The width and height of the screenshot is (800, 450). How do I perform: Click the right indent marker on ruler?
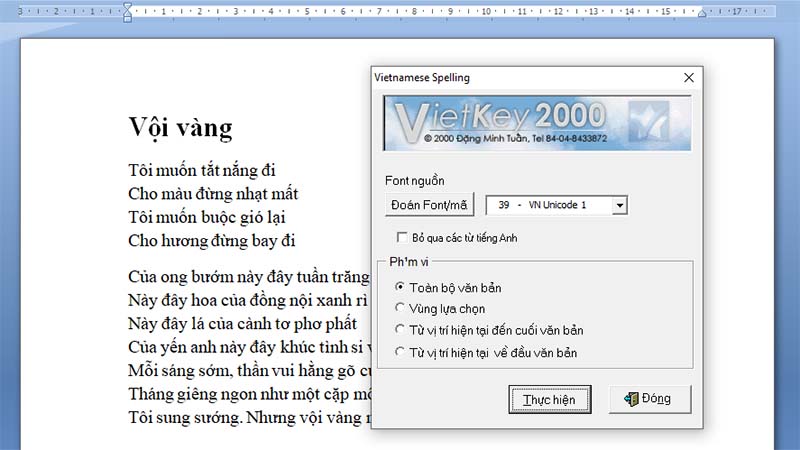point(702,13)
